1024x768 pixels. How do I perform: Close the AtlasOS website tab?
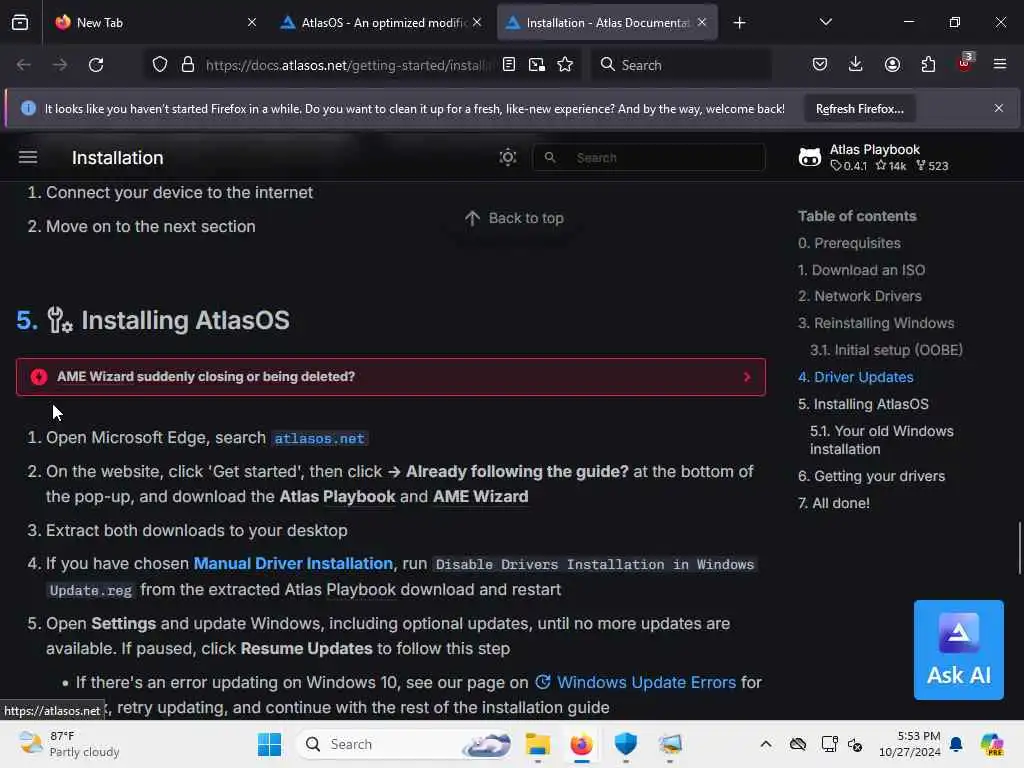point(477,23)
